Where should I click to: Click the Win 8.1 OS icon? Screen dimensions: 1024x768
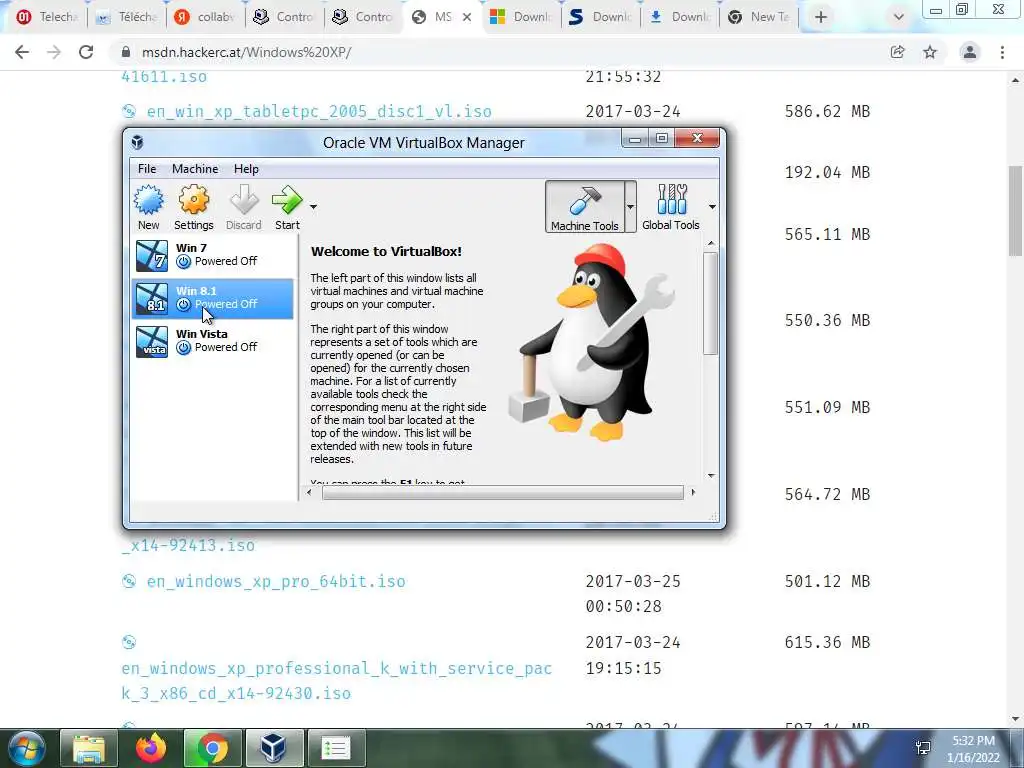152,298
